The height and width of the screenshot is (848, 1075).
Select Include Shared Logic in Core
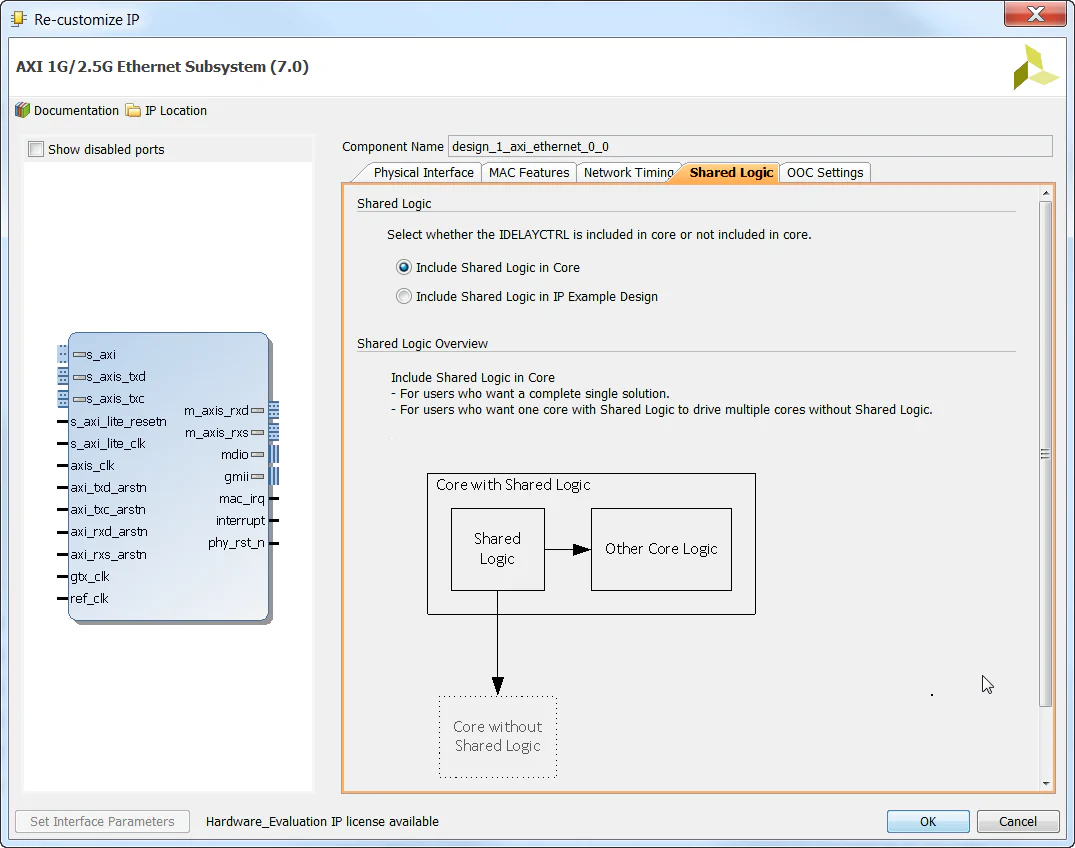[x=404, y=267]
